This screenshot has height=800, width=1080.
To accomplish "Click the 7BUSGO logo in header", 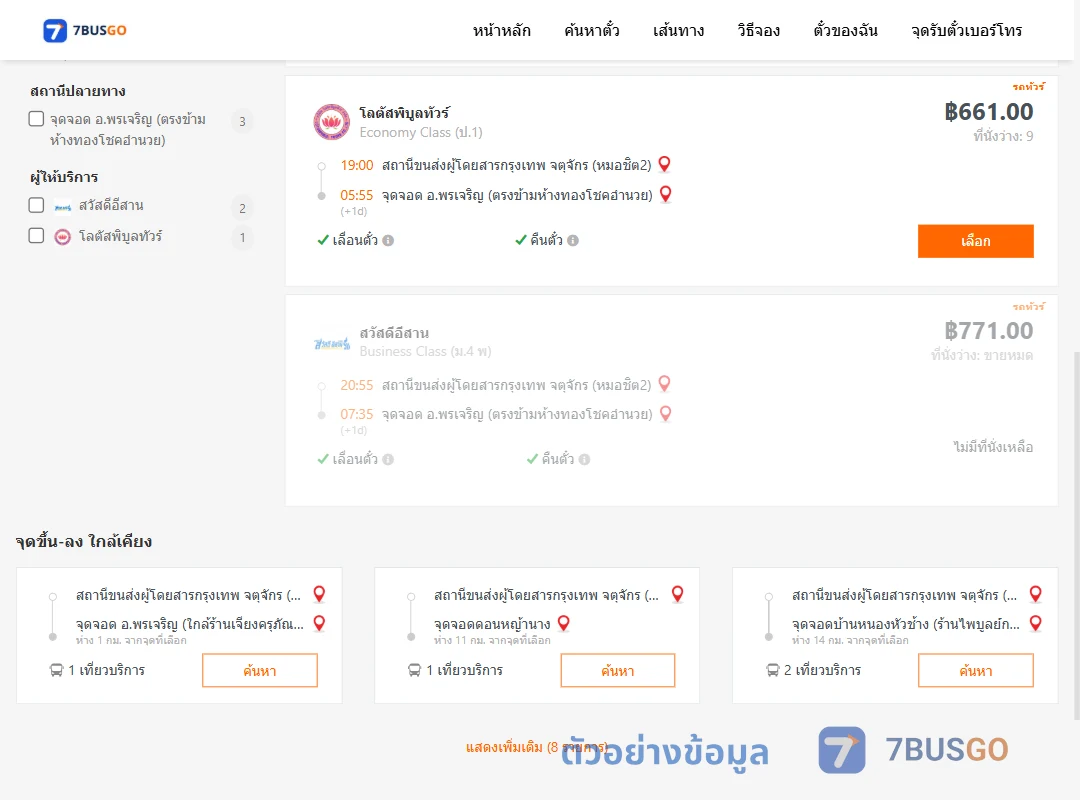I will click(x=85, y=30).
